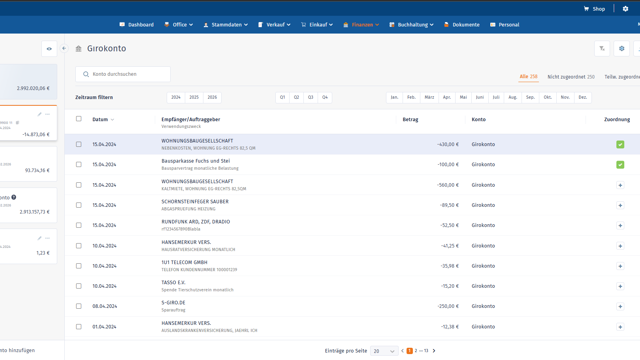Expand the Buchhaltung menu
The image size is (640, 360).
point(411,24)
